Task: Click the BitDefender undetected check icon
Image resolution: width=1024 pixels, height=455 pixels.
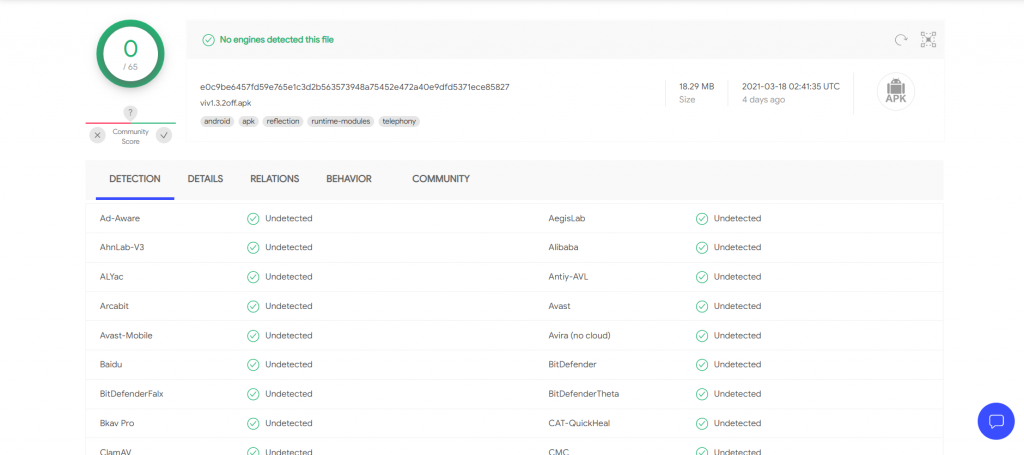Action: point(701,364)
